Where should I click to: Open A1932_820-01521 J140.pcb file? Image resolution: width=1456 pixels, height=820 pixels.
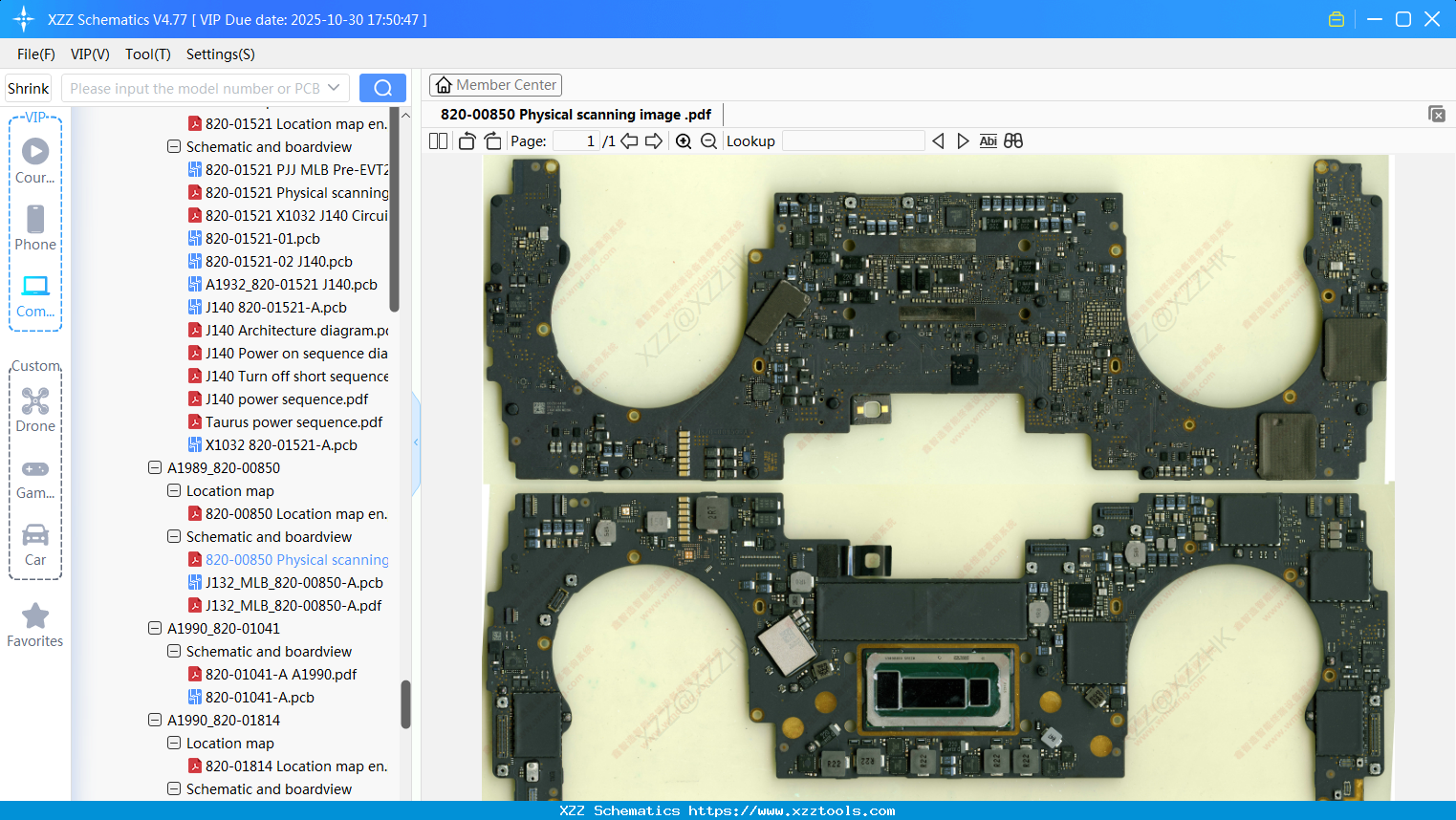click(282, 285)
